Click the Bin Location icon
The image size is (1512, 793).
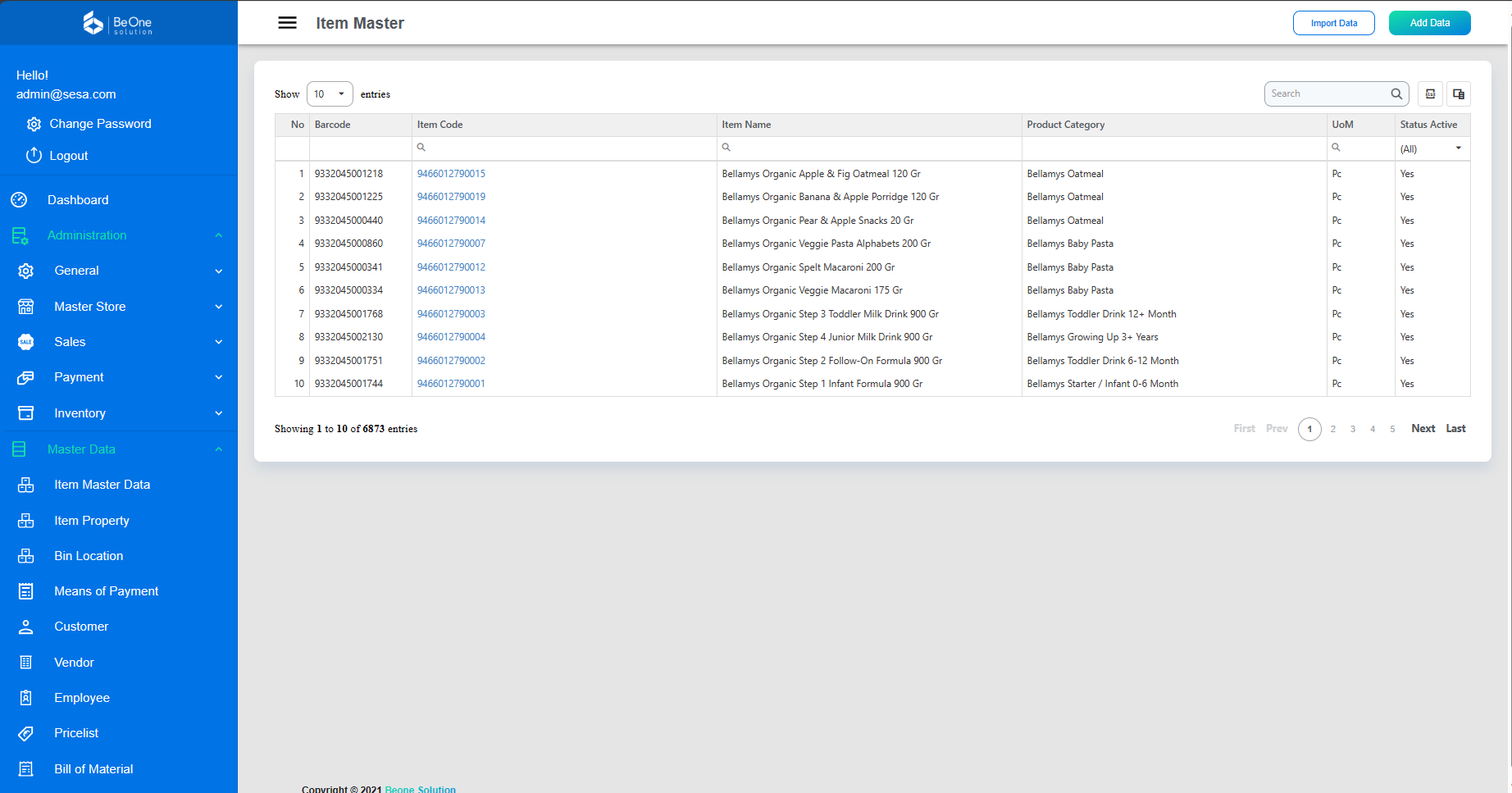[x=26, y=556]
